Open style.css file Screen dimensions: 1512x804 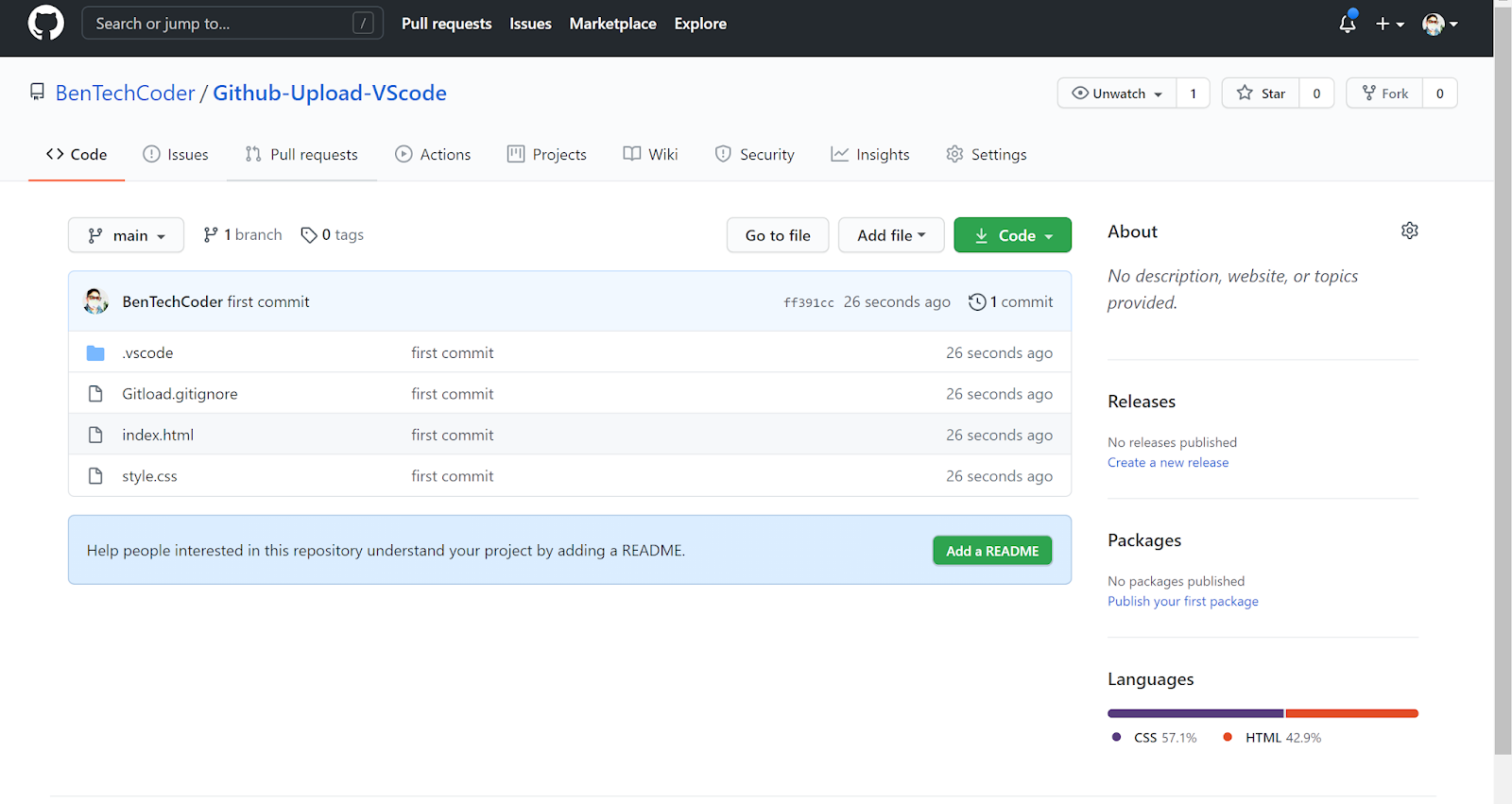[x=149, y=476]
